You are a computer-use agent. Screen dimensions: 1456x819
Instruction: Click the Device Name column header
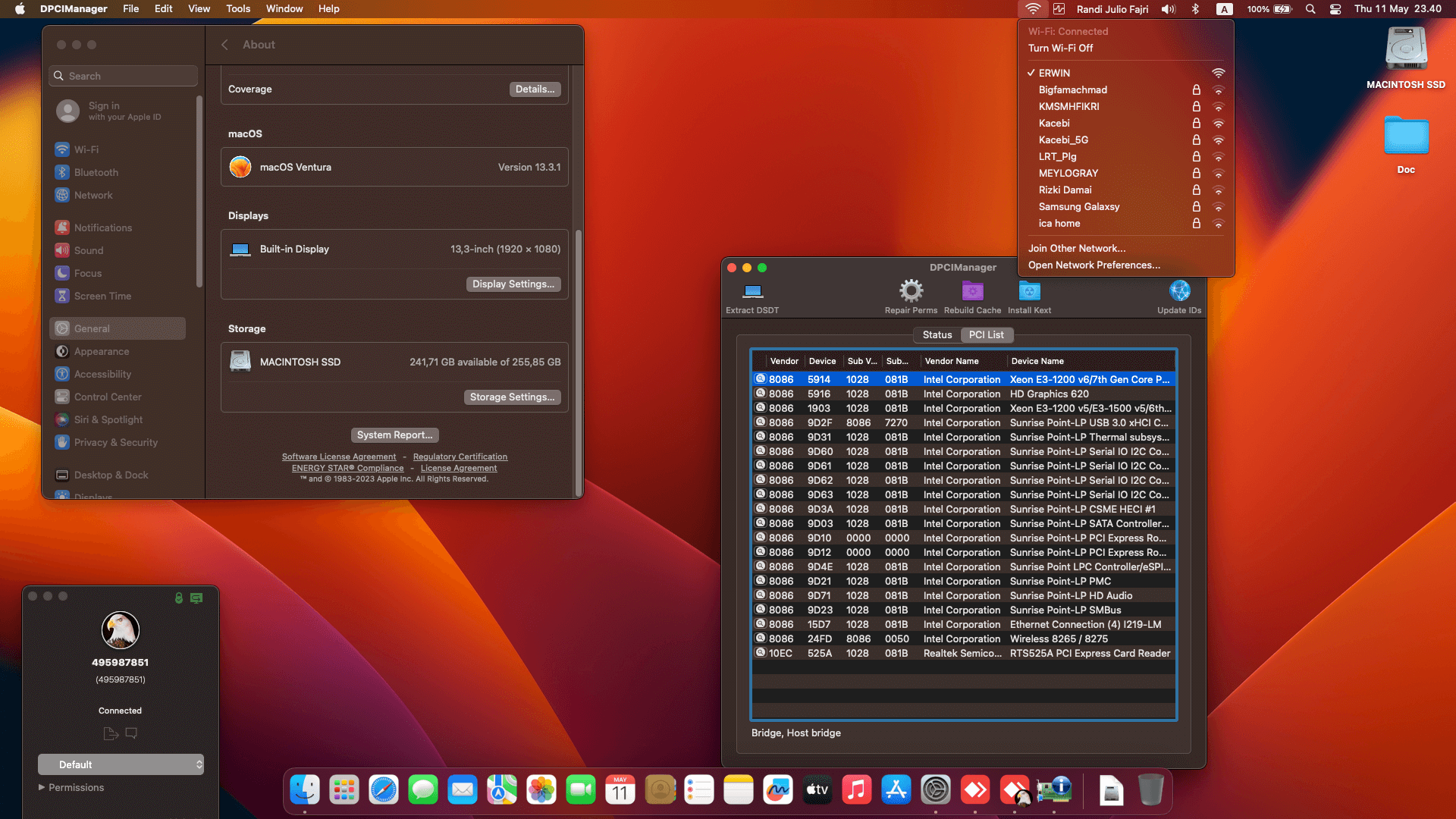coord(1090,361)
